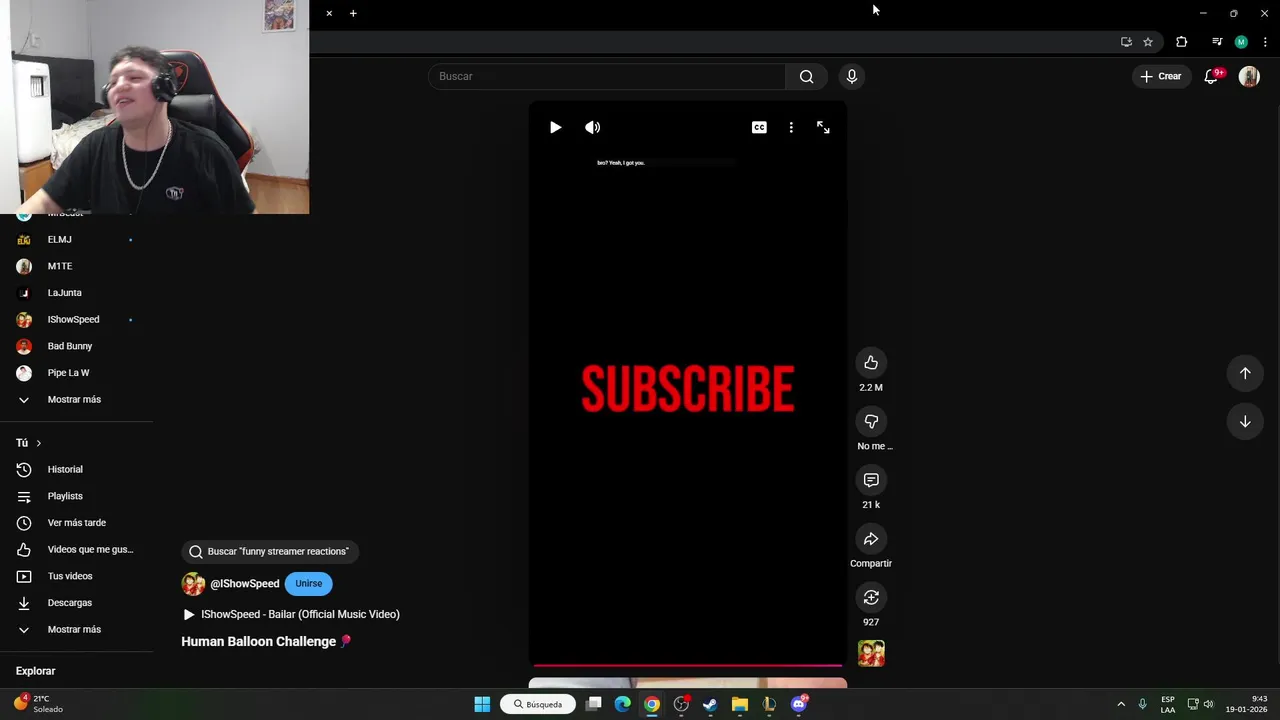Switch the Short to fullscreen
1280x720 pixels.
pyautogui.click(x=823, y=127)
